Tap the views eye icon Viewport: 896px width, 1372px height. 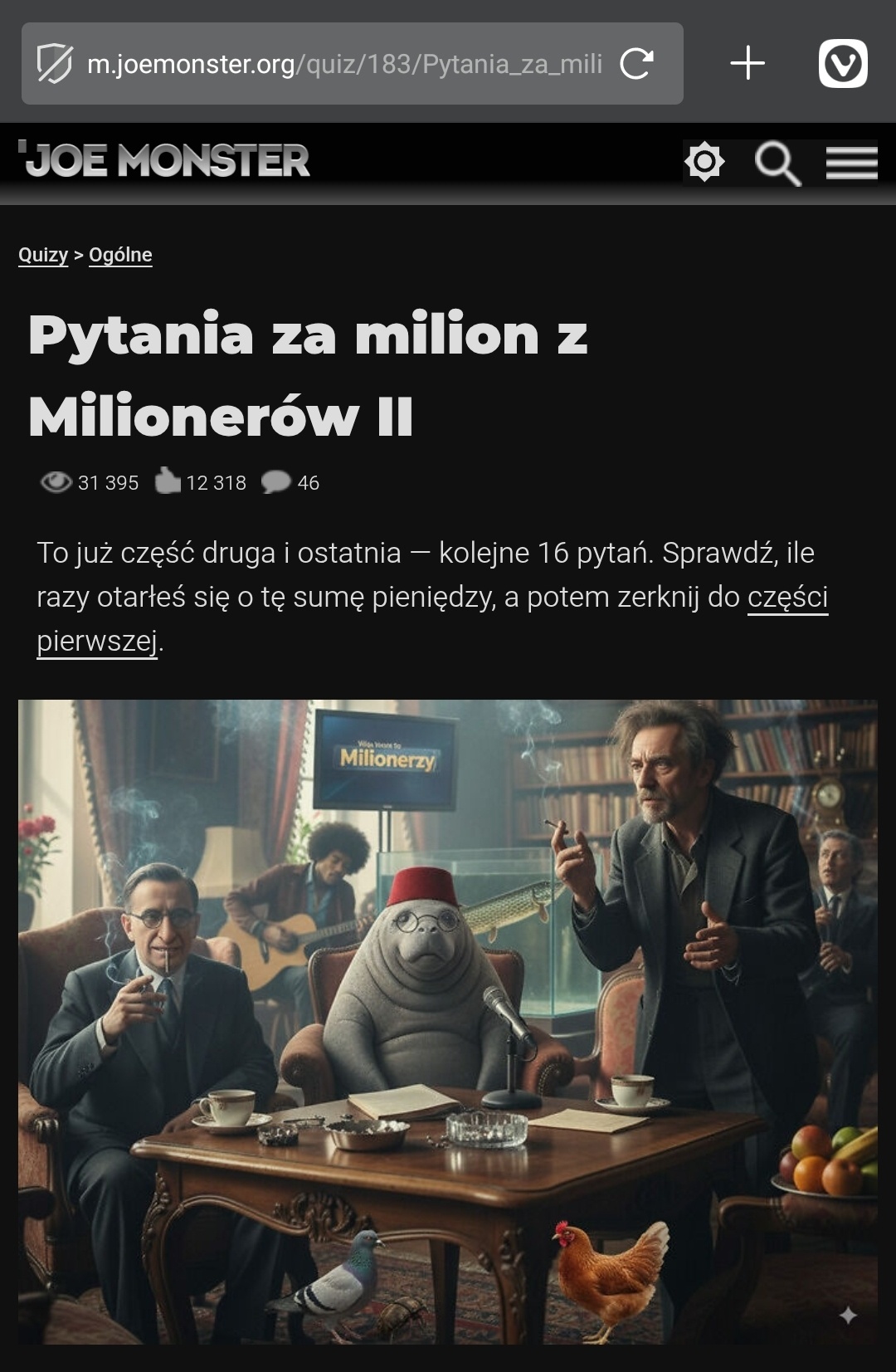point(56,482)
